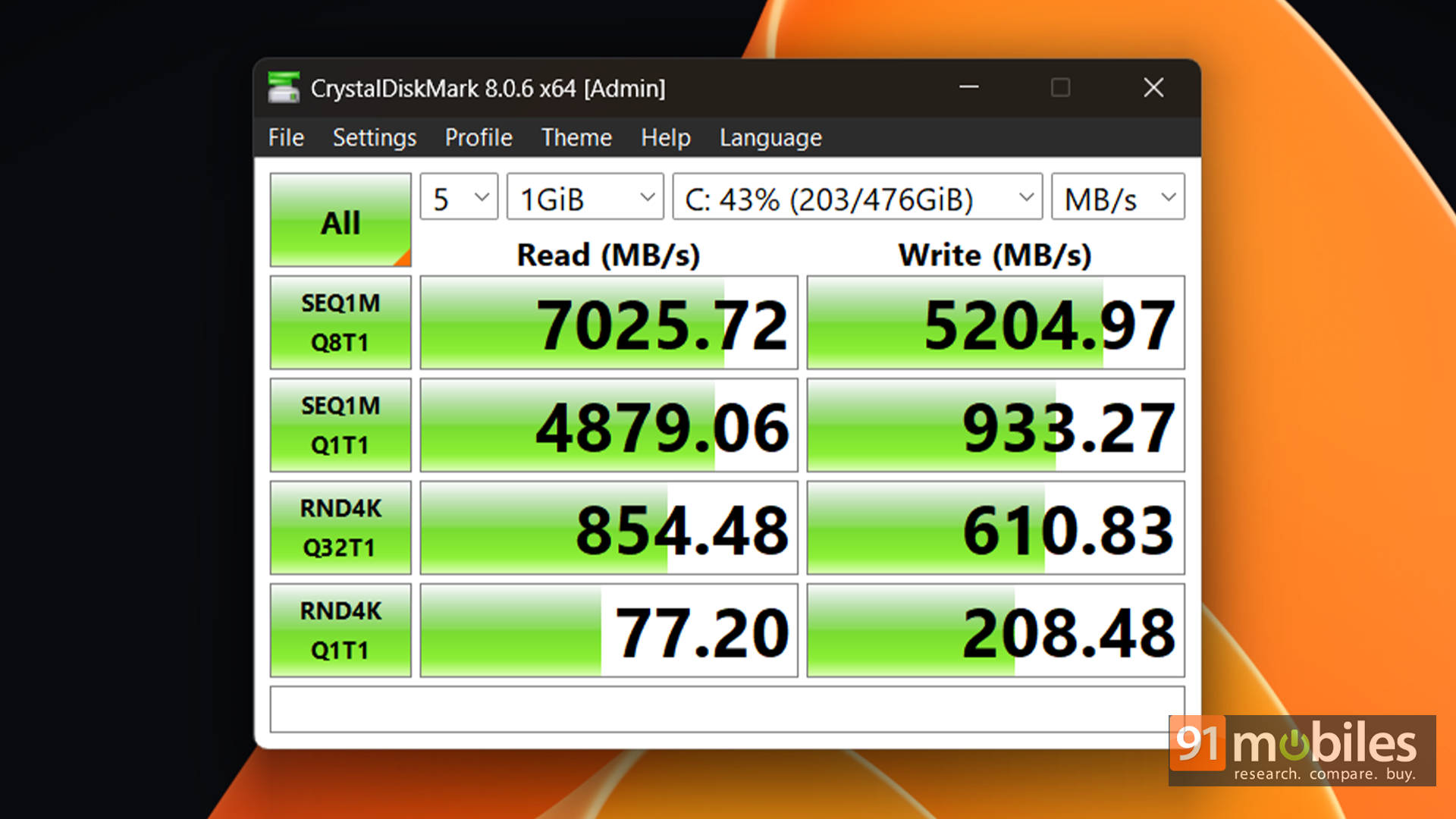
Task: Run the RND4K Q32T1 test
Action: (x=340, y=527)
